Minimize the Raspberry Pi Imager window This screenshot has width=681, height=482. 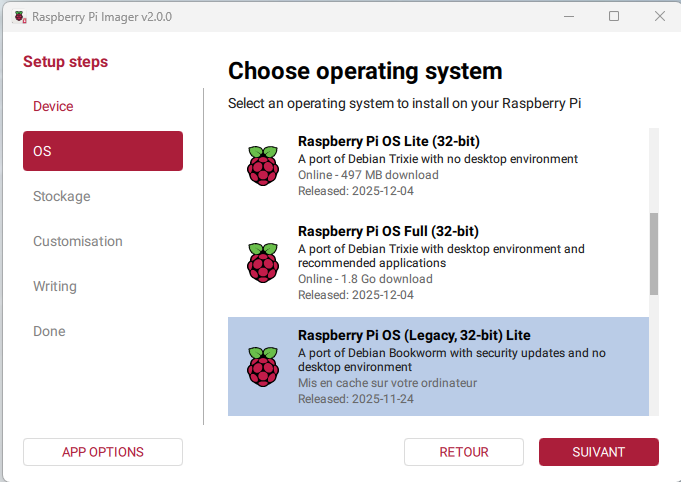click(x=568, y=16)
